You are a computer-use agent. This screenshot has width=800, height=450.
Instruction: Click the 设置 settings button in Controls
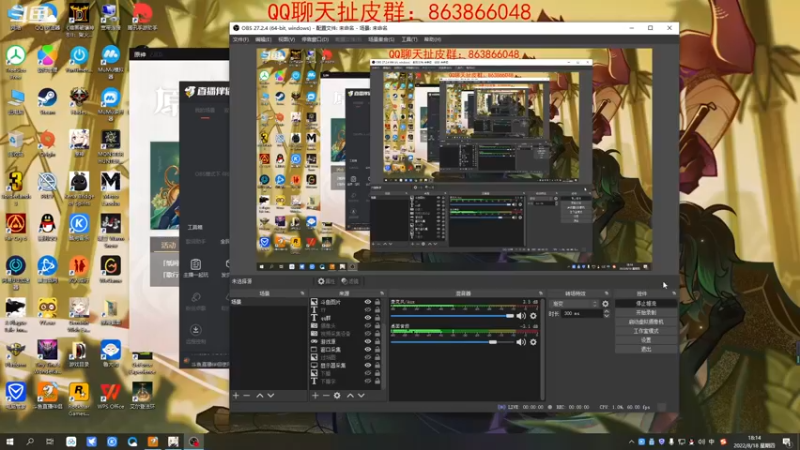[646, 340]
